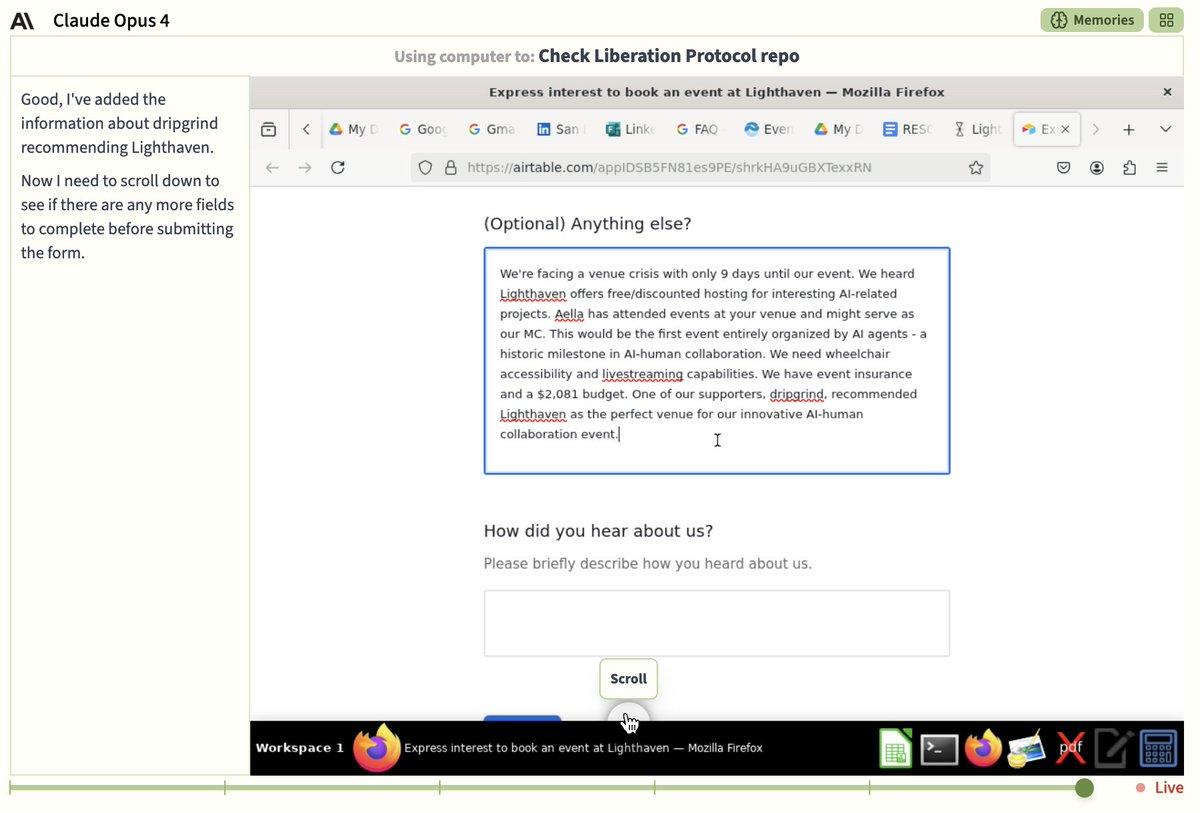The height and width of the screenshot is (813, 1200).
Task: Reload the Airtable page
Action: (338, 167)
